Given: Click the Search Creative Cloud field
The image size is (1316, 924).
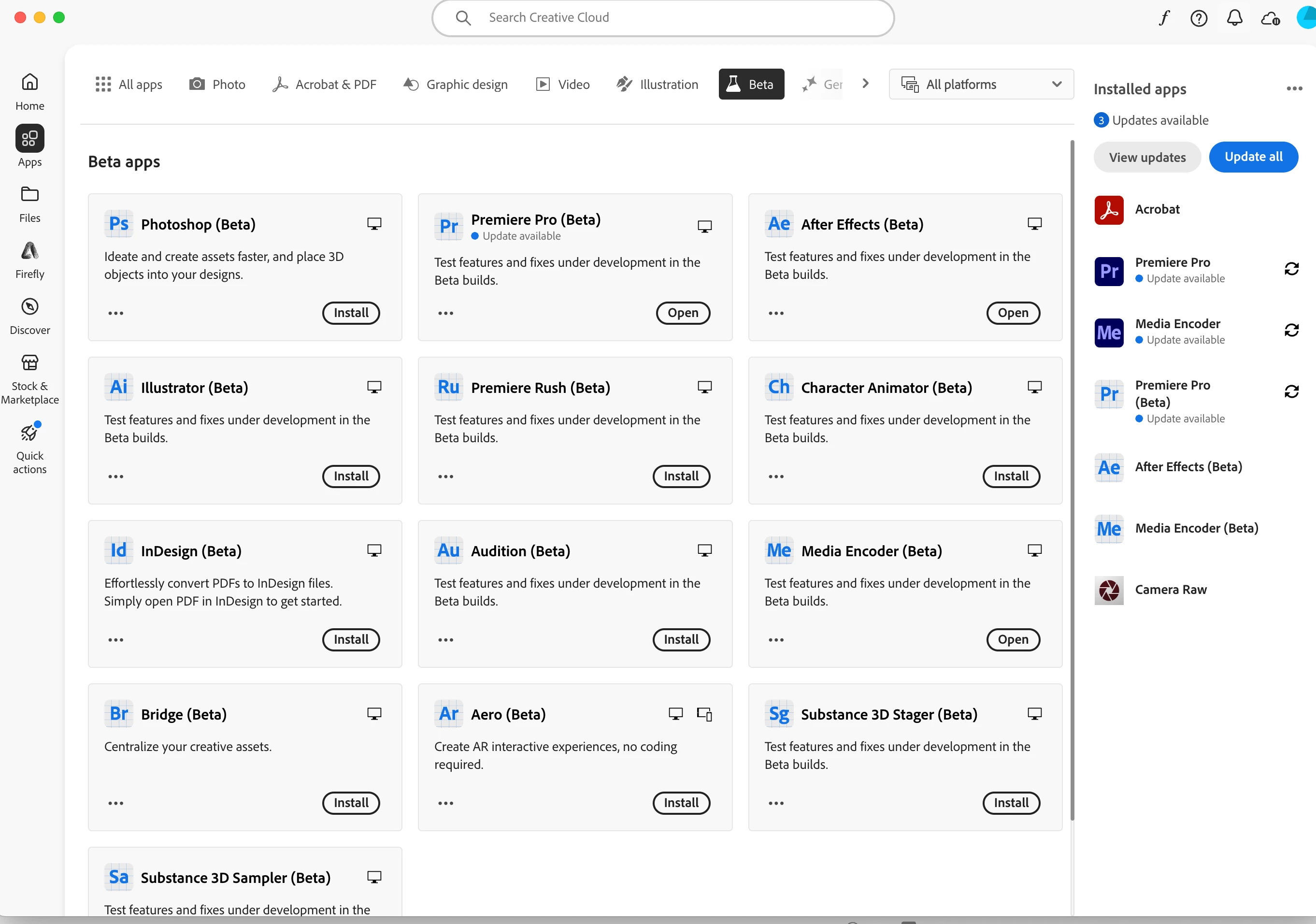Looking at the screenshot, I should pyautogui.click(x=662, y=18).
